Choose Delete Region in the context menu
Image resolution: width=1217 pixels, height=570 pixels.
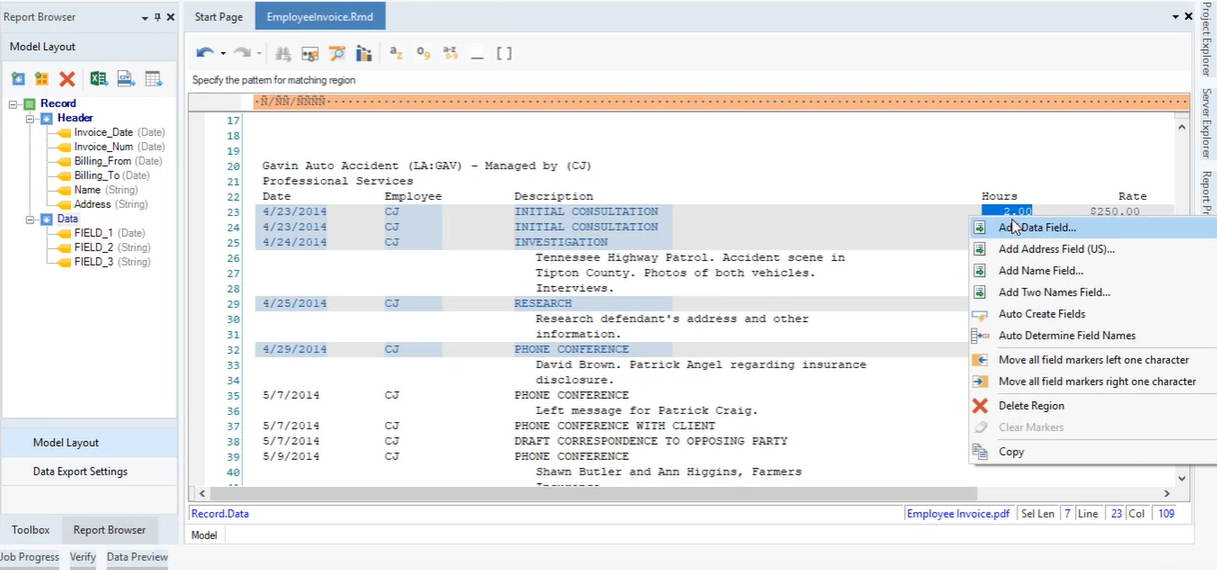click(x=1031, y=406)
